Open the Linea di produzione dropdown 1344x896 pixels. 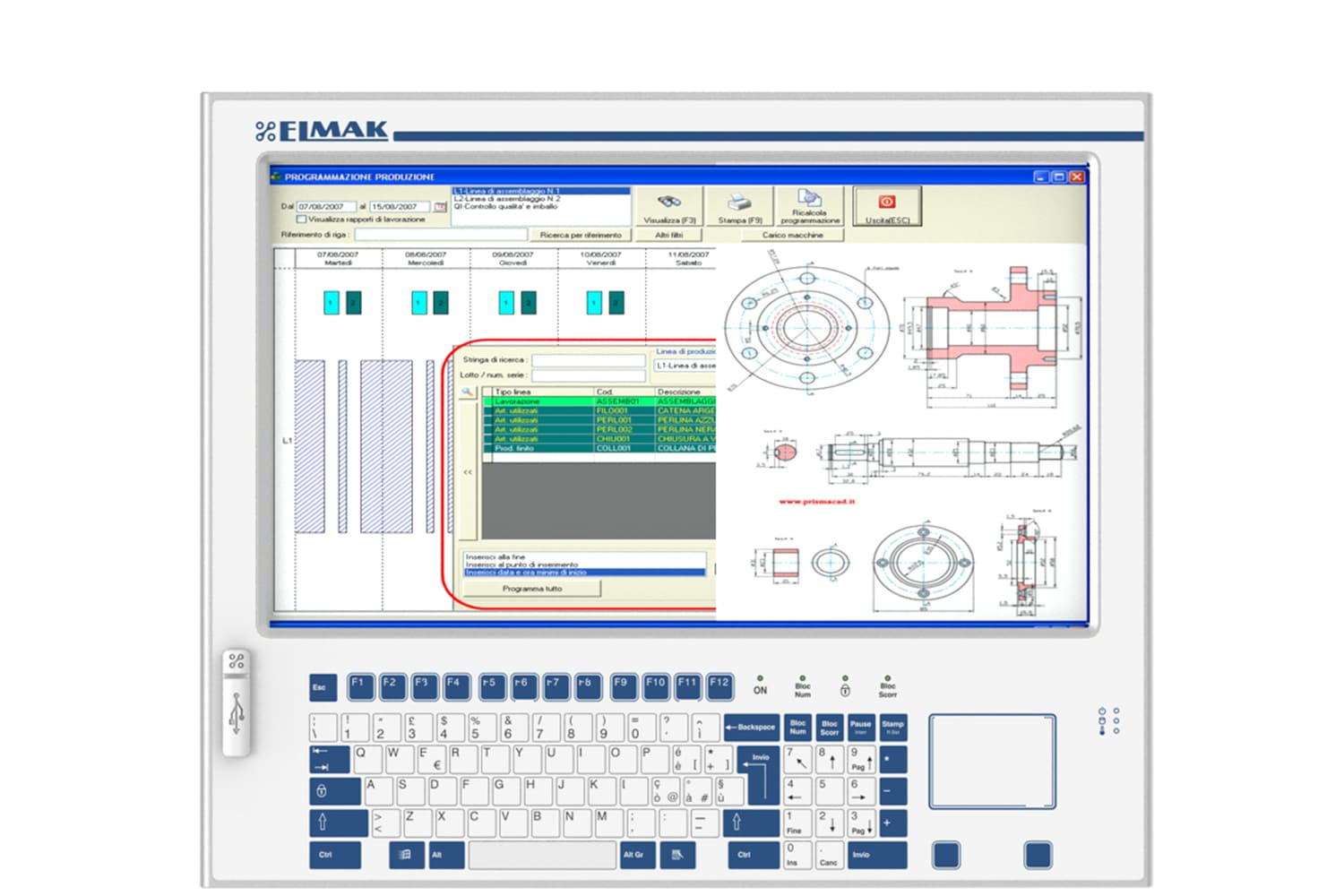point(685,366)
